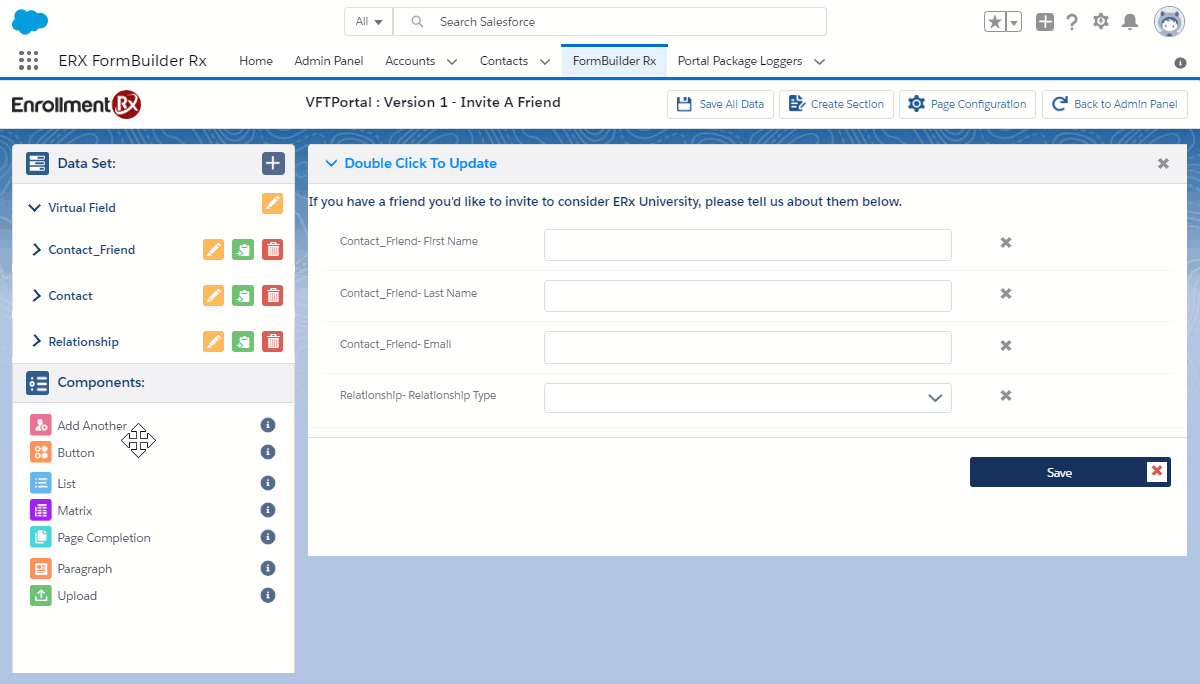The width and height of the screenshot is (1200, 684).
Task: Delete the Relationship data set
Action: click(x=272, y=342)
